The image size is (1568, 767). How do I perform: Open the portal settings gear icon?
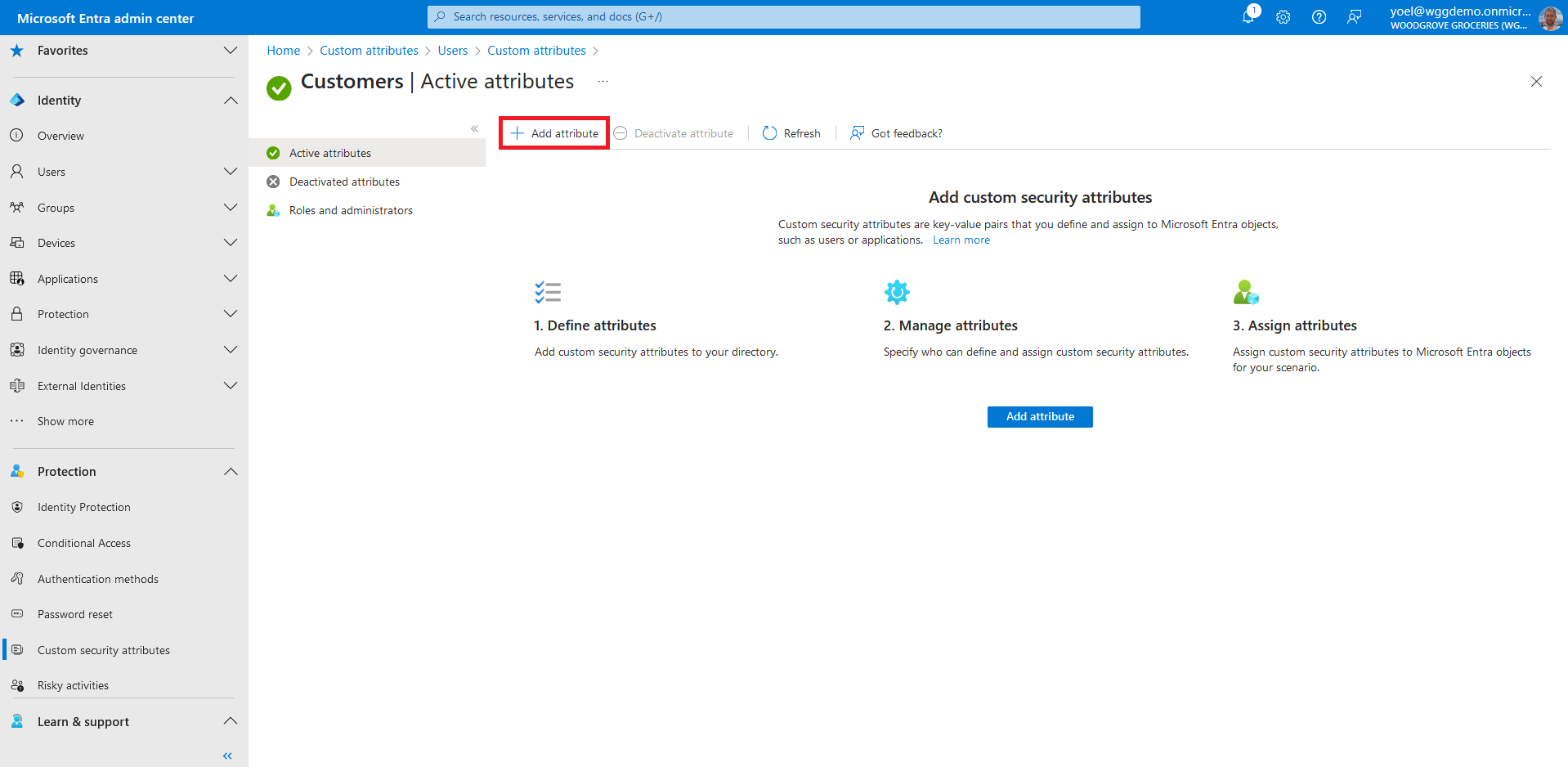(x=1283, y=17)
